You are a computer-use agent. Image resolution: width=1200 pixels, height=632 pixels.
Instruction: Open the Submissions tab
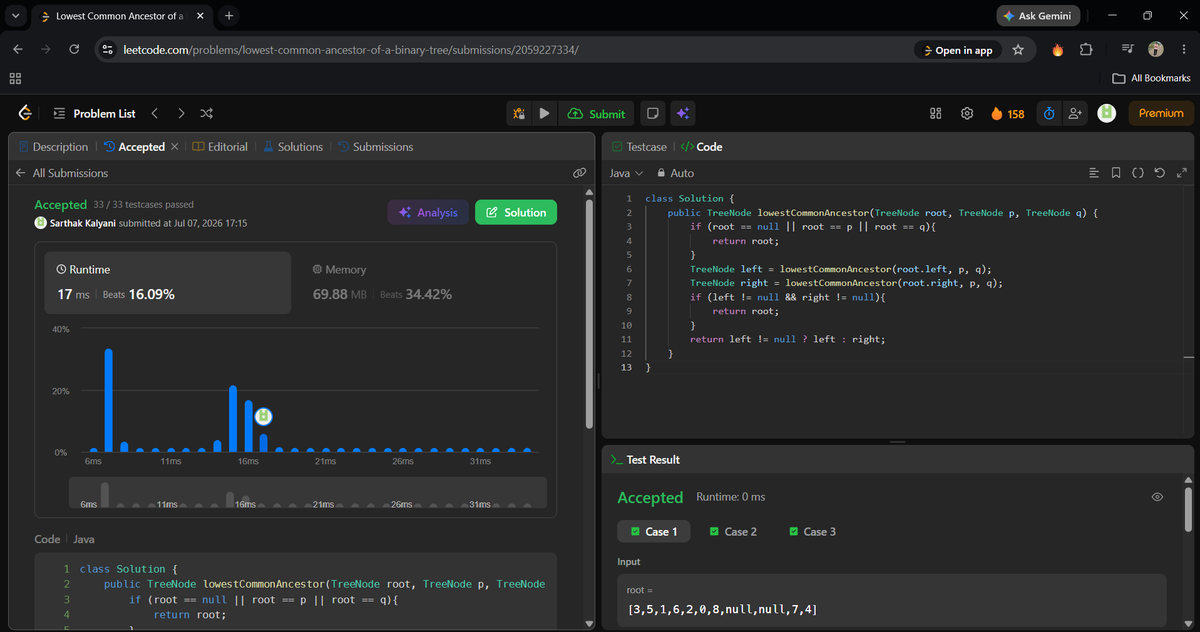coord(375,147)
